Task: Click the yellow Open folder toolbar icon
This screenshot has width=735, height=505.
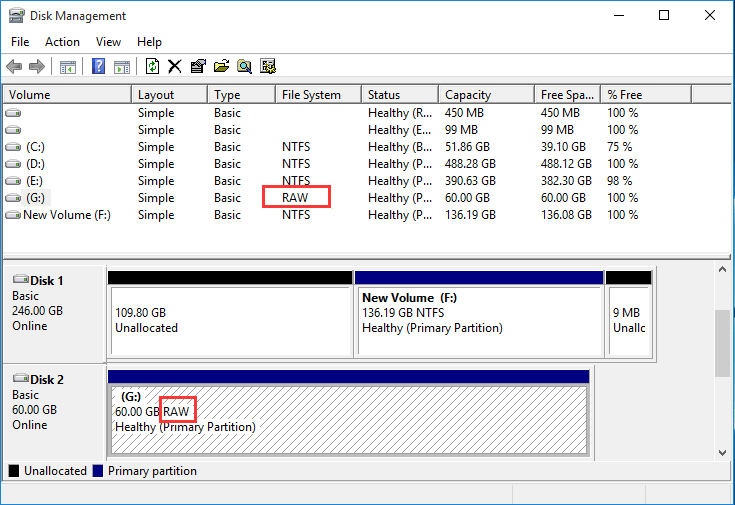Action: [221, 66]
